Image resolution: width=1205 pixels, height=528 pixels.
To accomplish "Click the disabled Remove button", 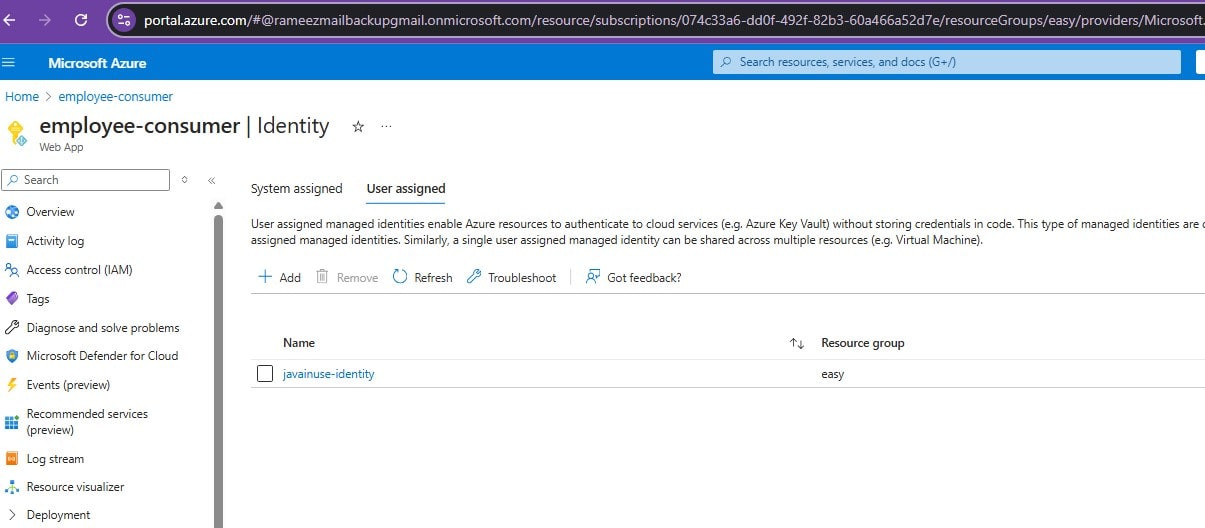I will tap(347, 277).
